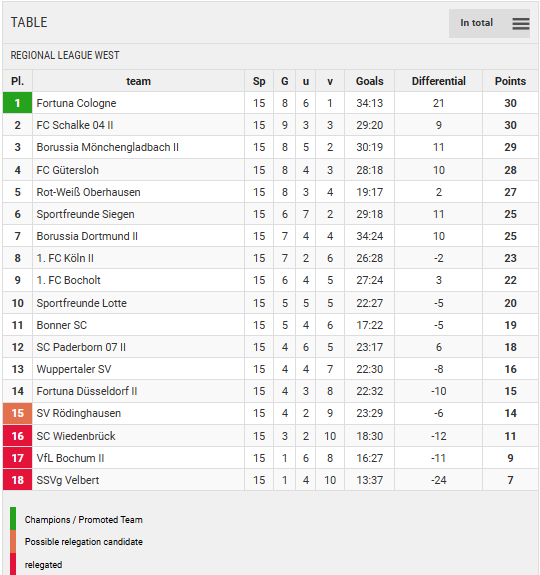Open SV Rödinghausen team link
The width and height of the screenshot is (540, 575).
(78, 413)
